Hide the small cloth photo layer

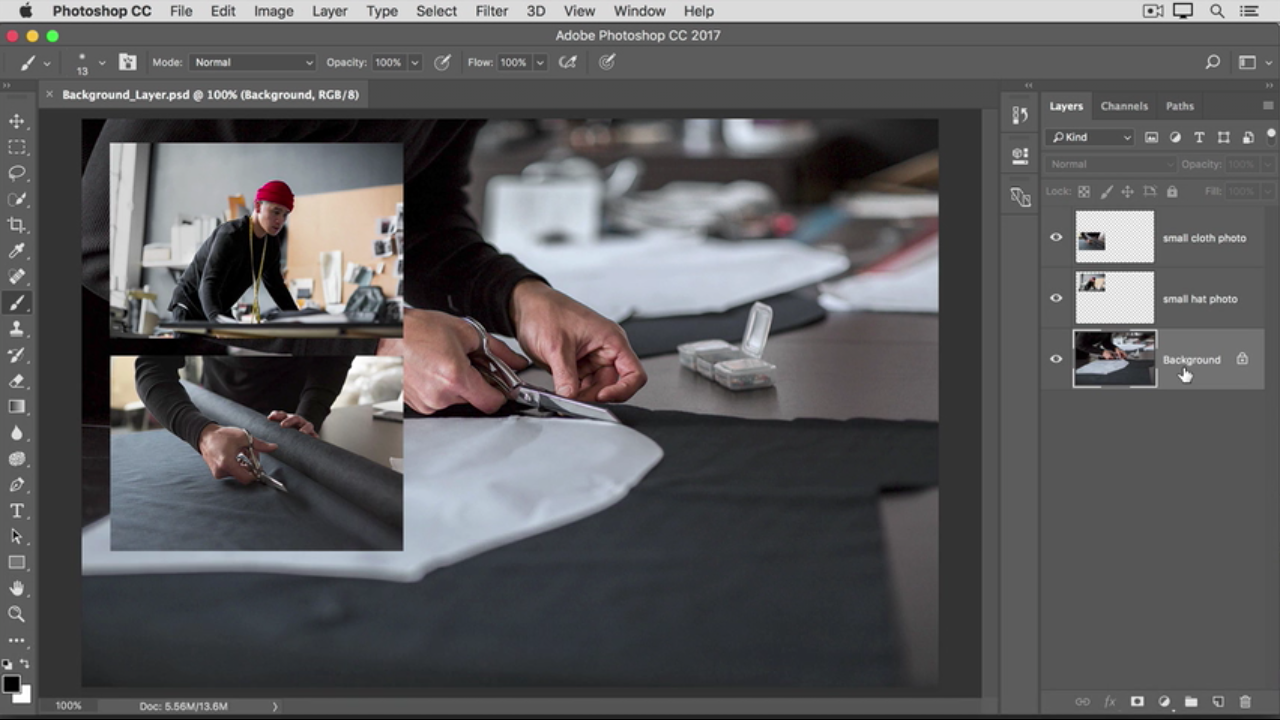(x=1056, y=238)
